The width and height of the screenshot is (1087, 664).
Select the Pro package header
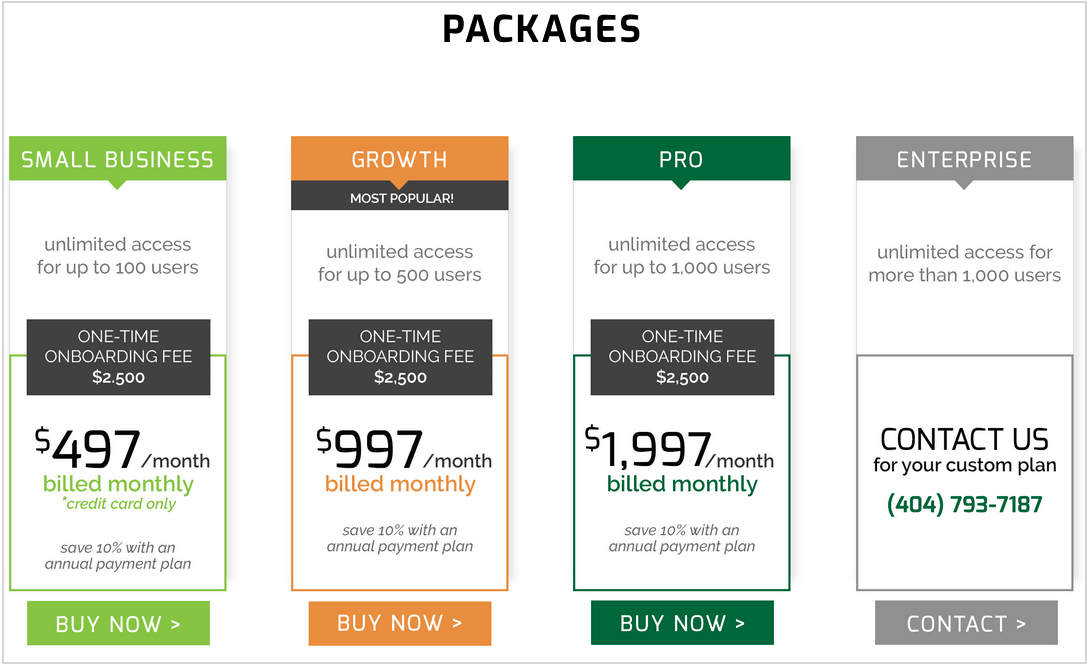682,159
